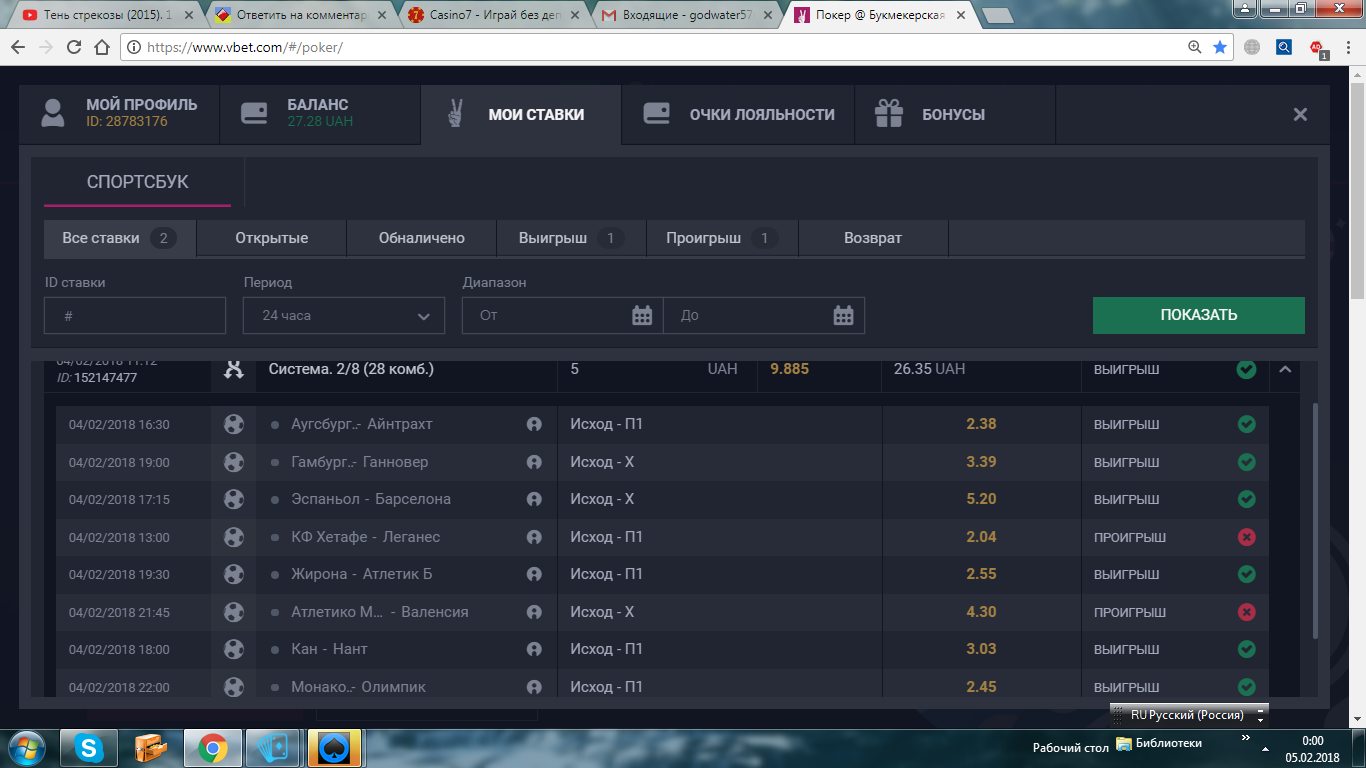1366x768 pixels.
Task: Open Skype from the taskbar
Action: (88, 747)
